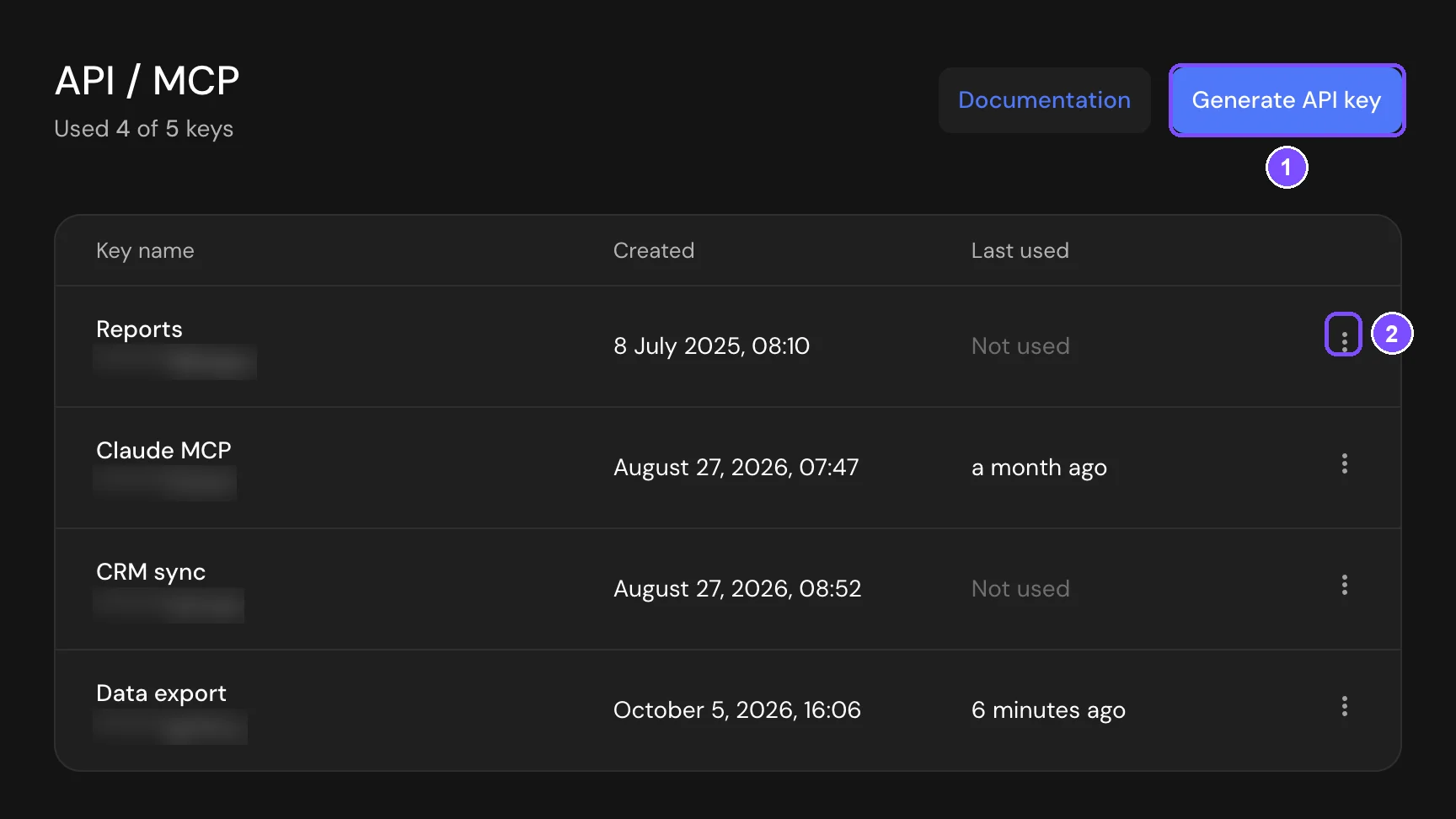Click the date 8 July 2025, 08:10
Image resolution: width=1456 pixels, height=819 pixels.
pos(711,346)
